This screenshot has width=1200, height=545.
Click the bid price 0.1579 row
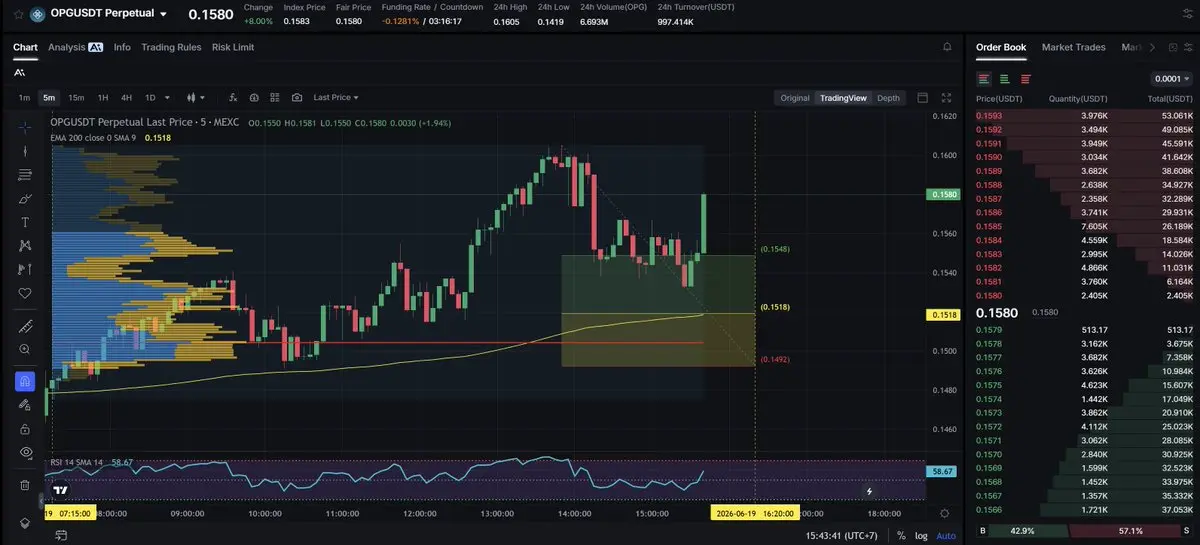[x=1084, y=330]
